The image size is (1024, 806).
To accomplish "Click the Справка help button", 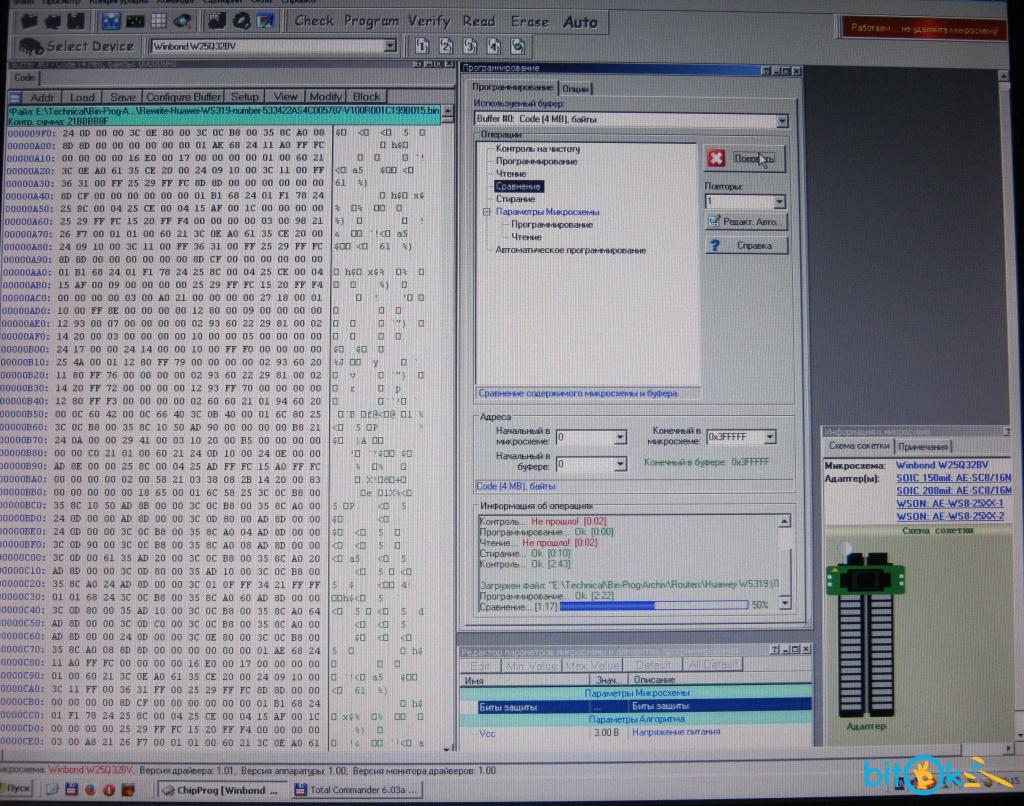I will click(746, 246).
